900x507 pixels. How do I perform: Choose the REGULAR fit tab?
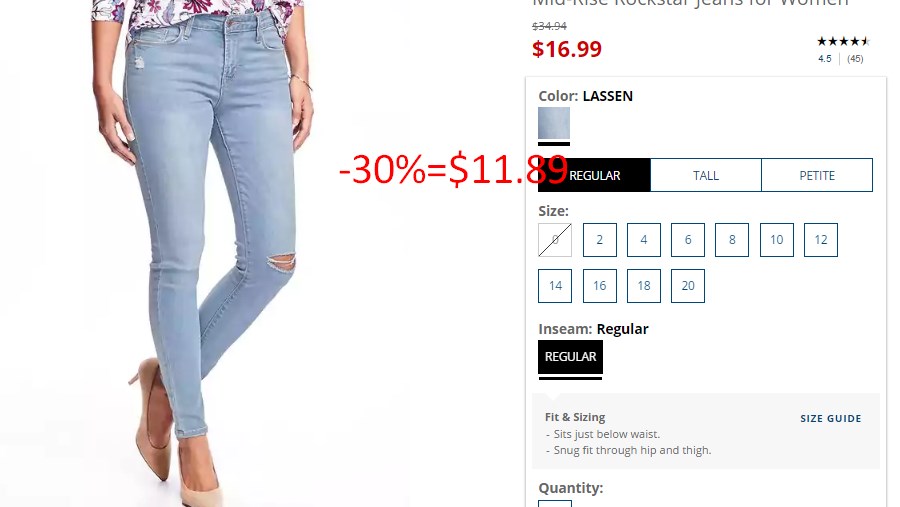click(x=594, y=175)
